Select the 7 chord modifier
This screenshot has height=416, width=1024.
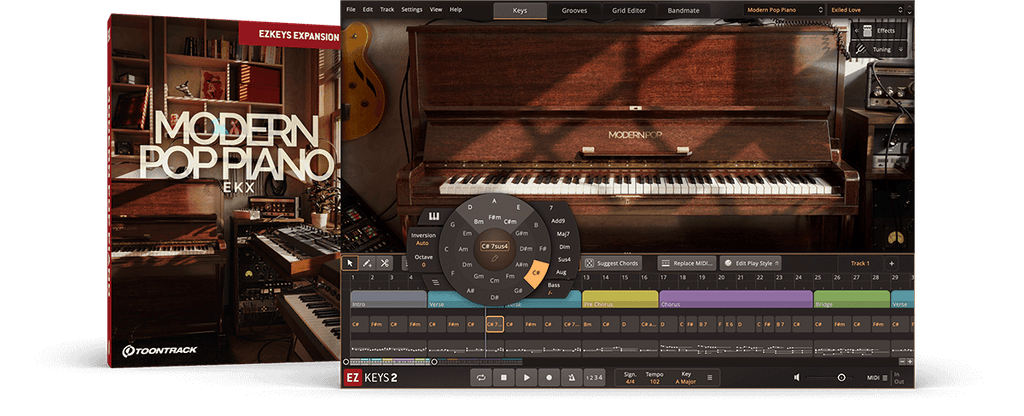pos(551,208)
